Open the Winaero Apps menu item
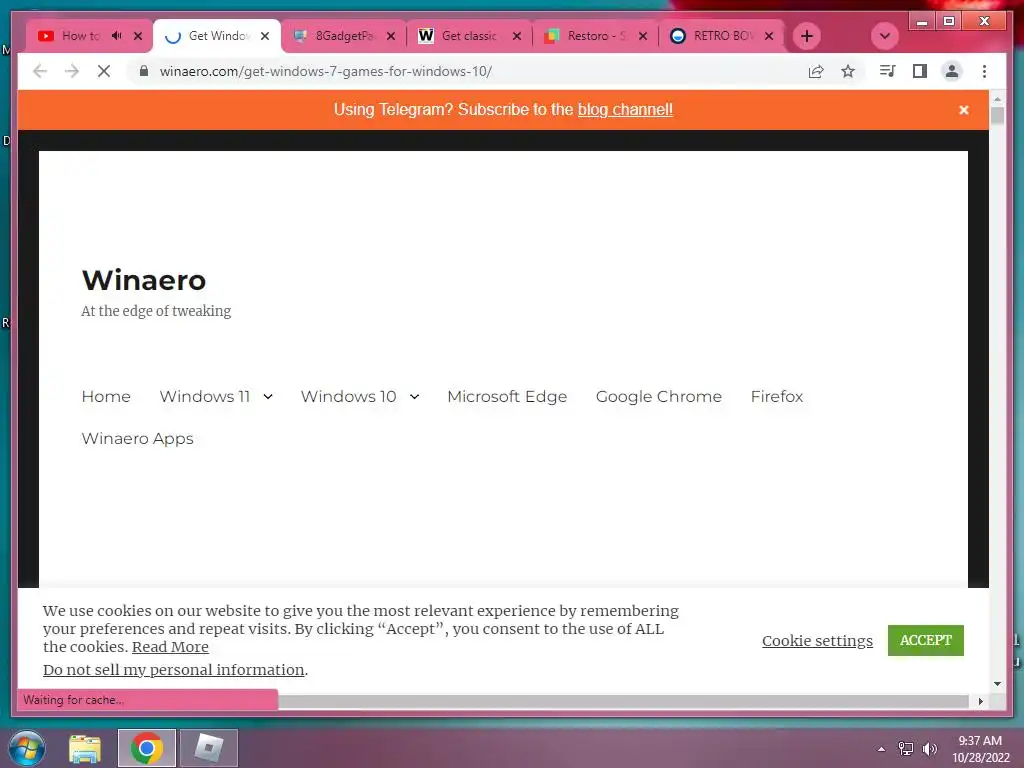 point(137,438)
